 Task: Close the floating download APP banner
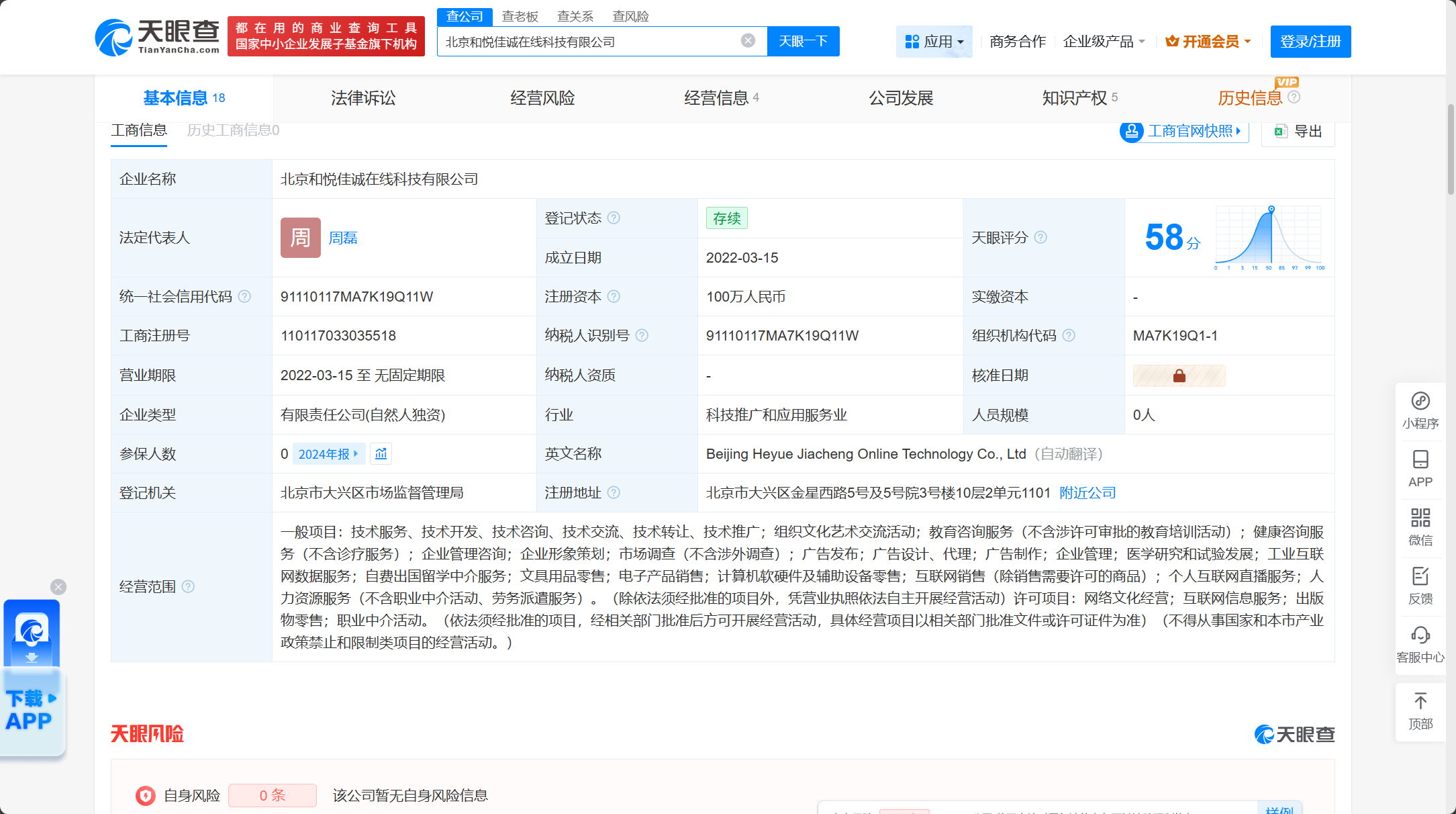click(x=58, y=587)
